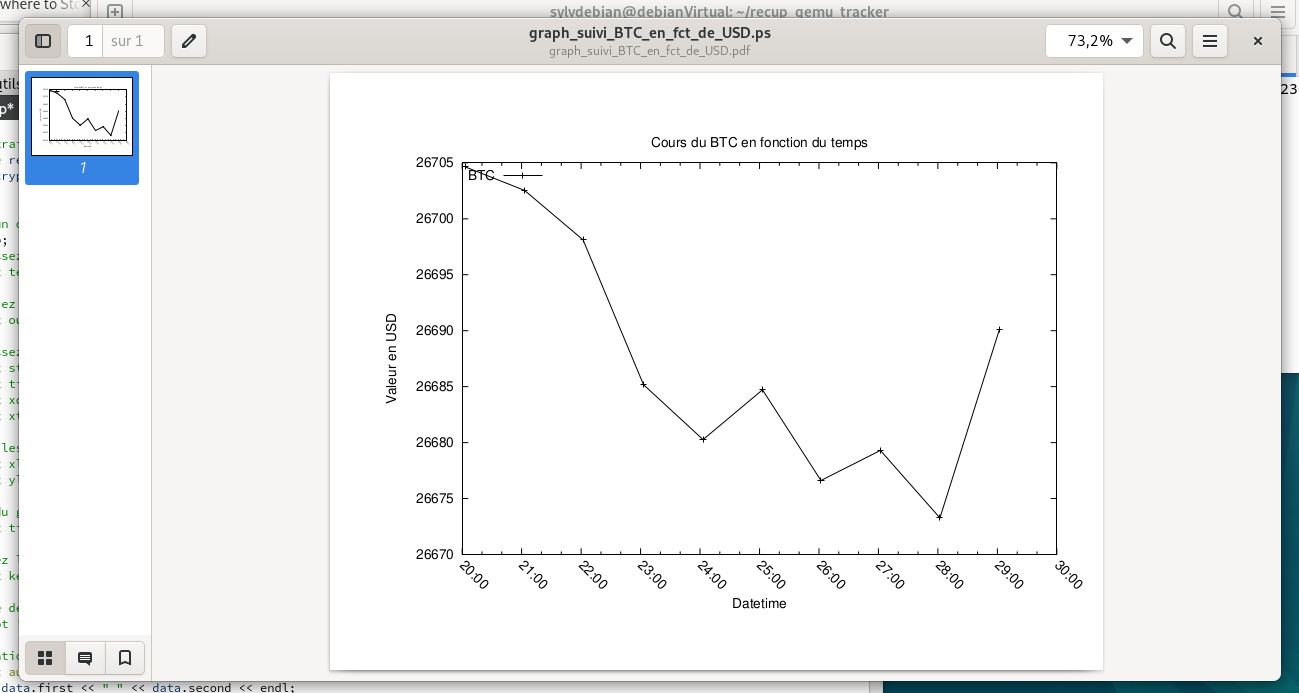Image resolution: width=1299 pixels, height=693 pixels.
Task: Click the data point at 28:00 on the graph
Action: (939, 517)
